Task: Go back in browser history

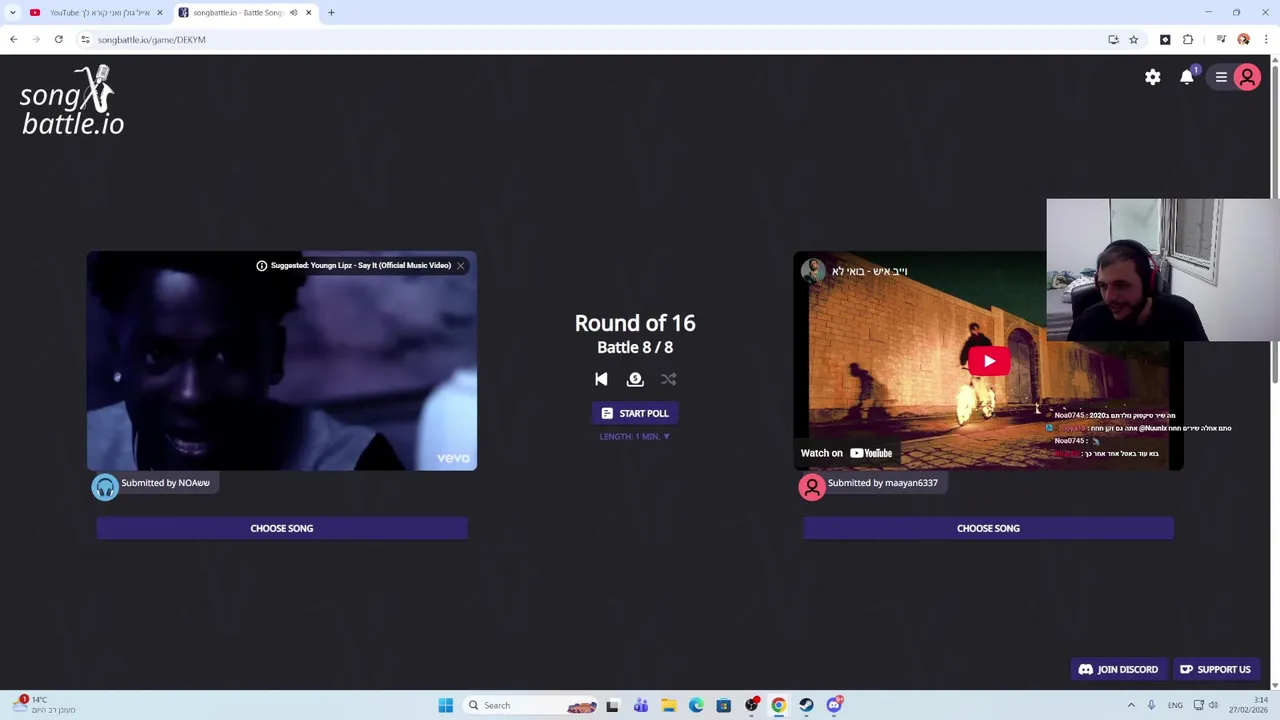Action: (13, 39)
